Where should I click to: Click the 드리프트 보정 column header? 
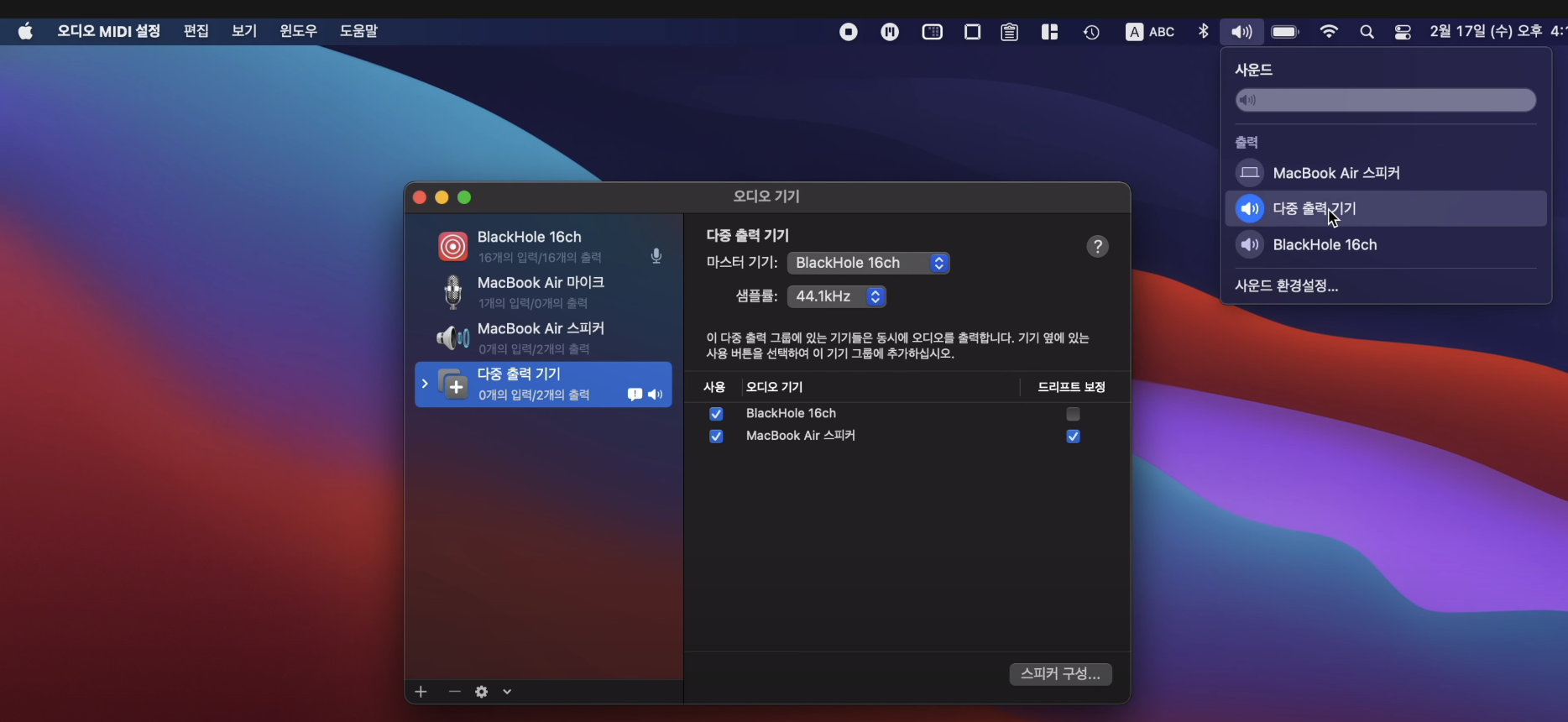coord(1071,387)
